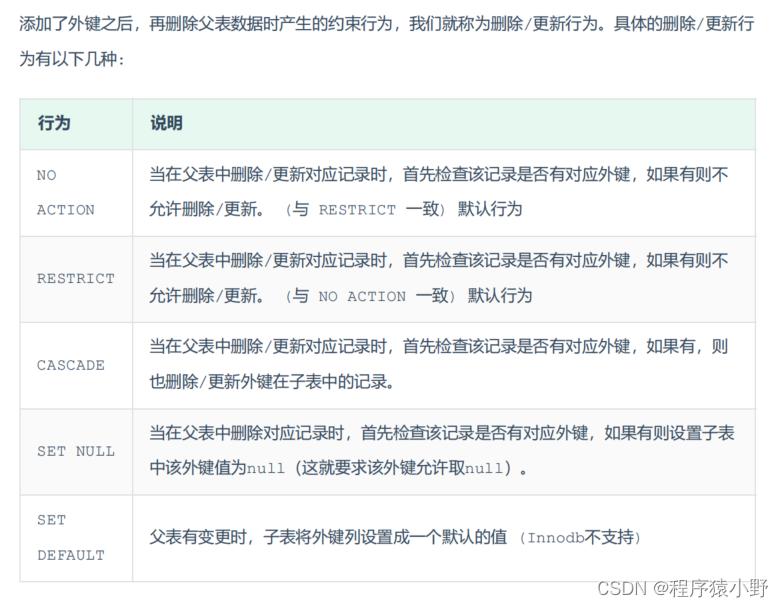Click the 行为 column header
This screenshot has width=783, height=607.
coord(54,124)
